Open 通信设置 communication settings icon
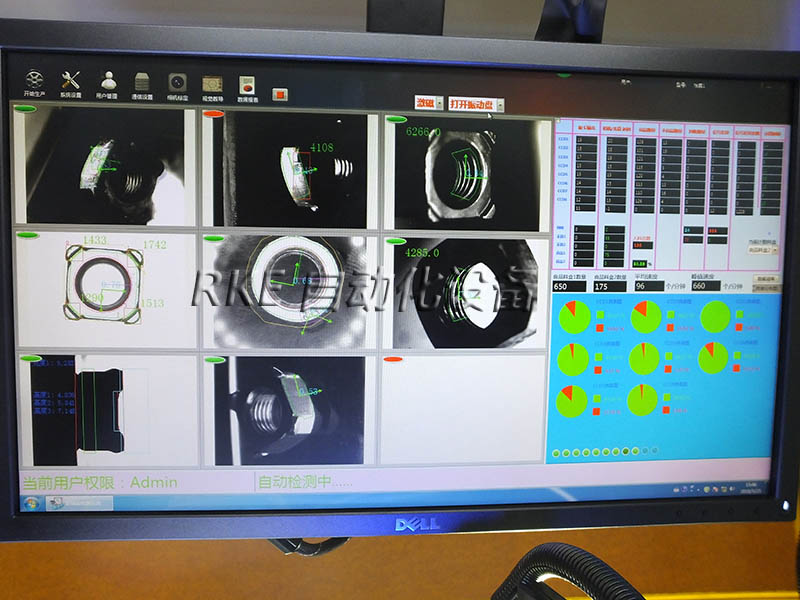The image size is (800, 600). pyautogui.click(x=142, y=83)
